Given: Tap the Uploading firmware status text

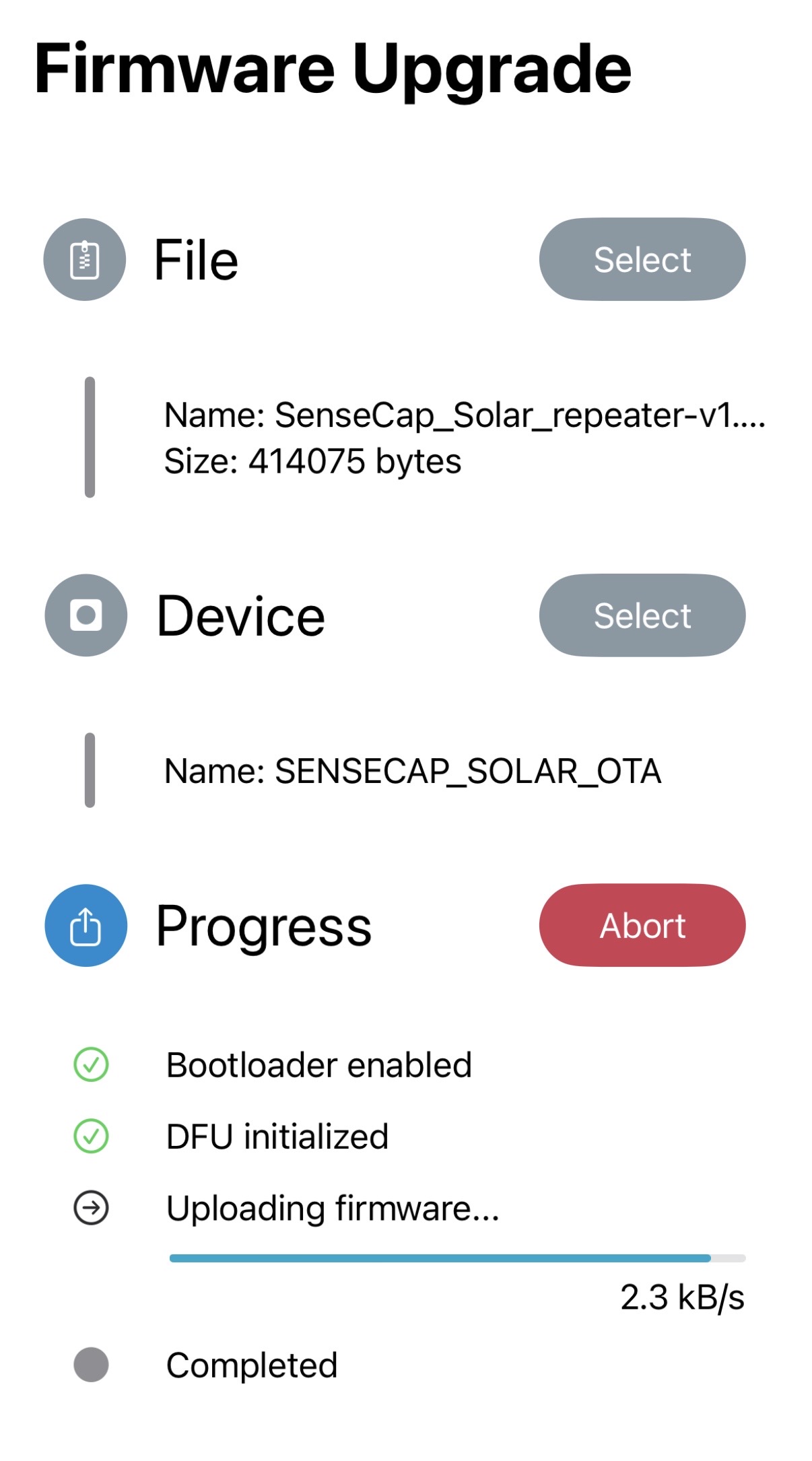Looking at the screenshot, I should (333, 1208).
